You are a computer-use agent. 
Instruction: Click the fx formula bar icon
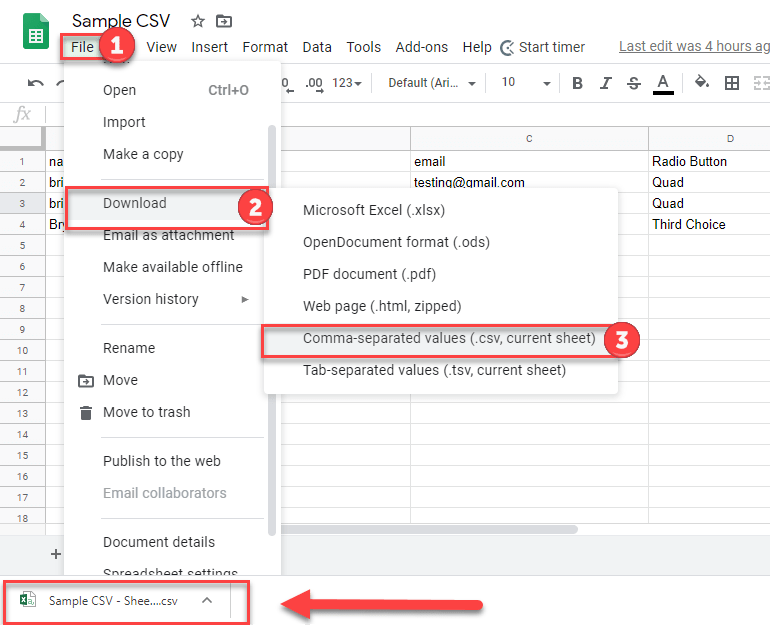coord(23,114)
